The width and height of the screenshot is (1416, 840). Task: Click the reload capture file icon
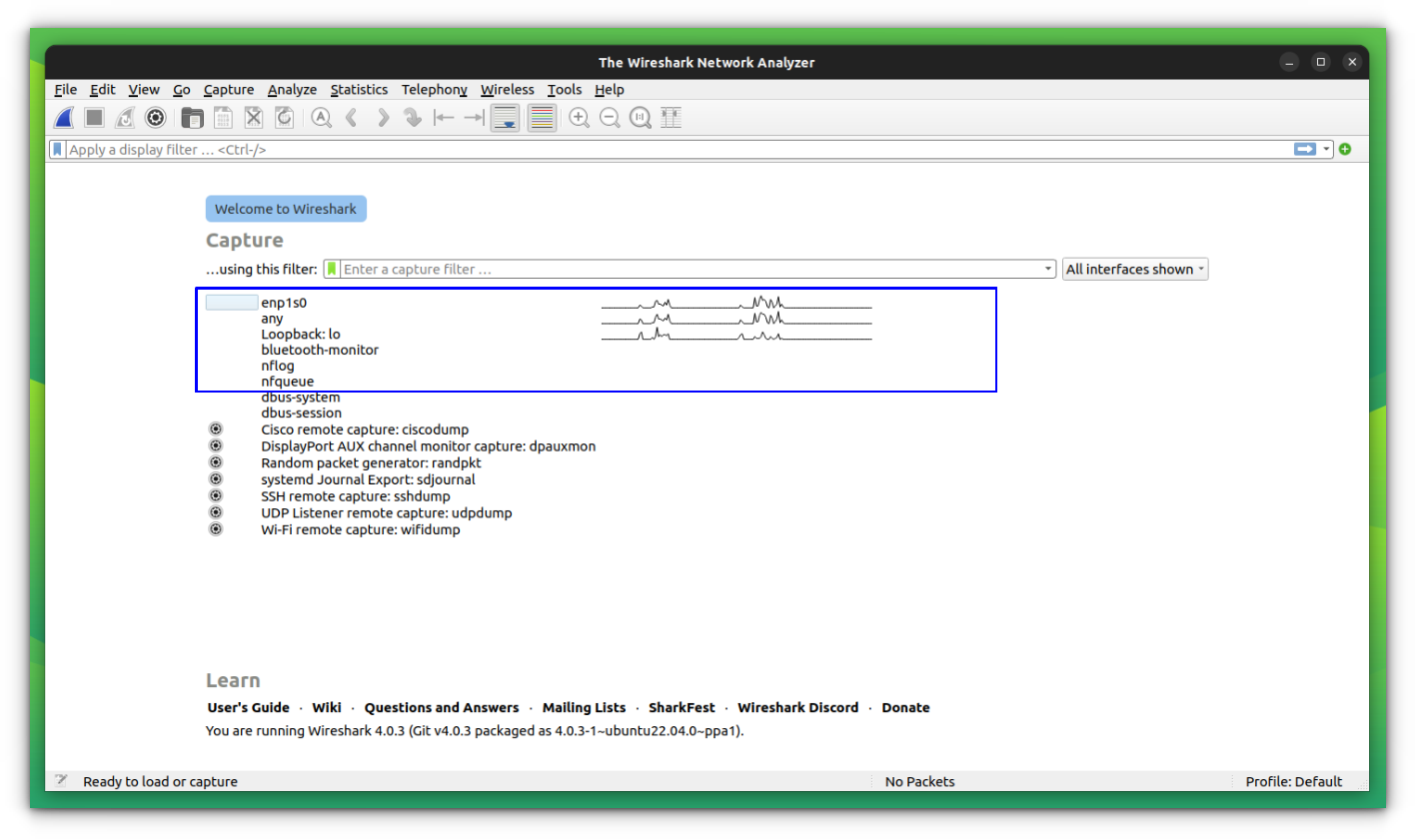[x=284, y=118]
